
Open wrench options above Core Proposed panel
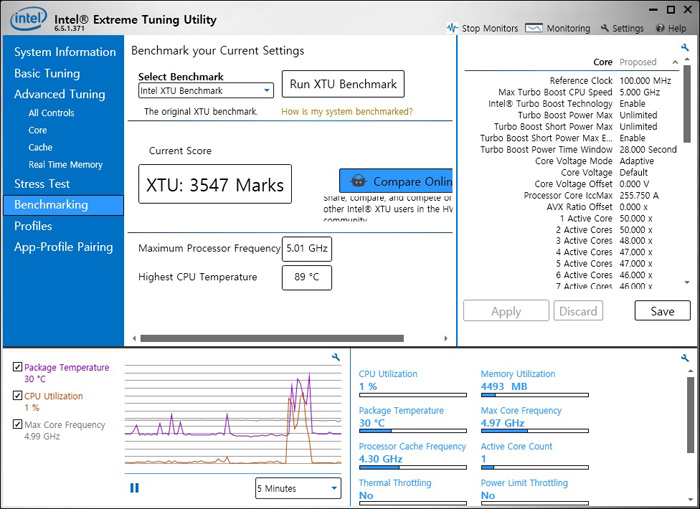(685, 47)
